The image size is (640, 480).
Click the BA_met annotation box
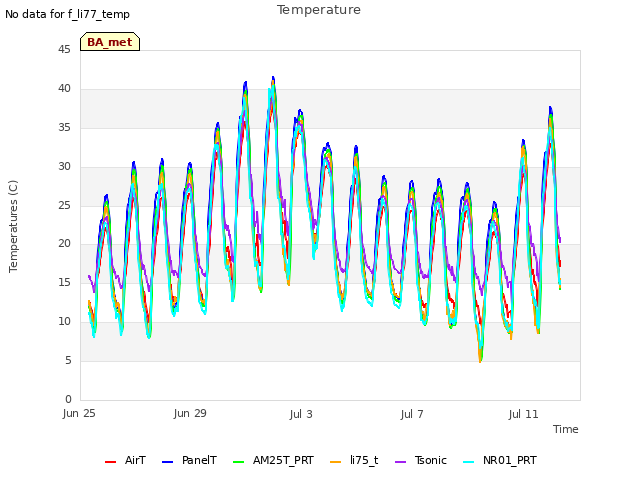click(110, 42)
